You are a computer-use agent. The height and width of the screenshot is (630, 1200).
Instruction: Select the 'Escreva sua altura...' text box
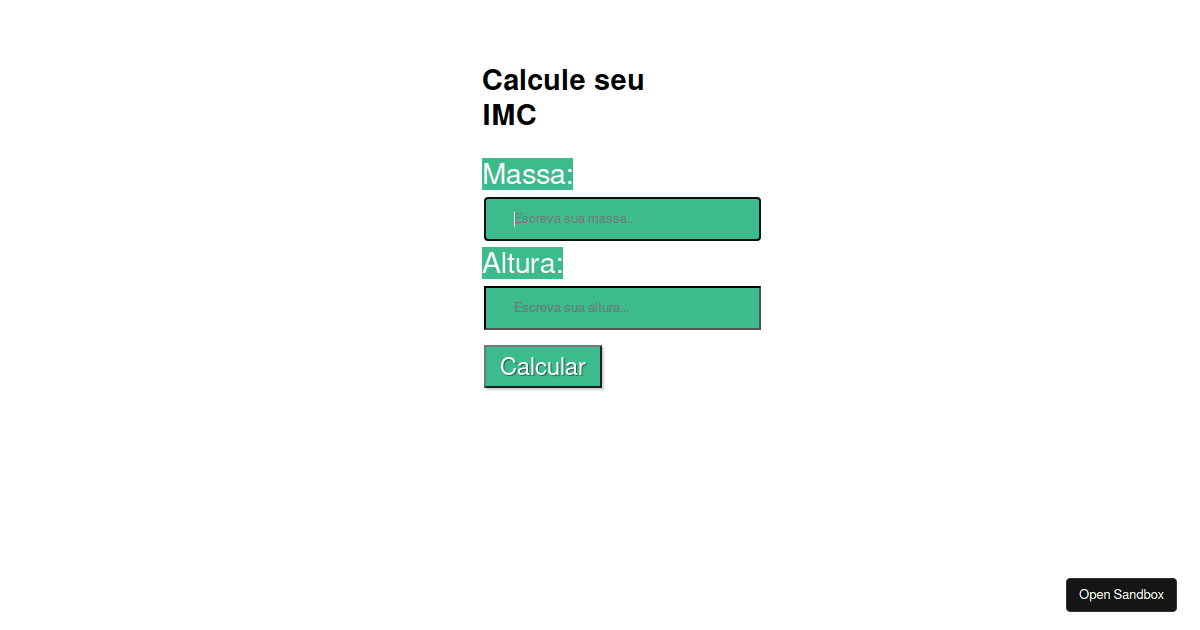tap(620, 307)
